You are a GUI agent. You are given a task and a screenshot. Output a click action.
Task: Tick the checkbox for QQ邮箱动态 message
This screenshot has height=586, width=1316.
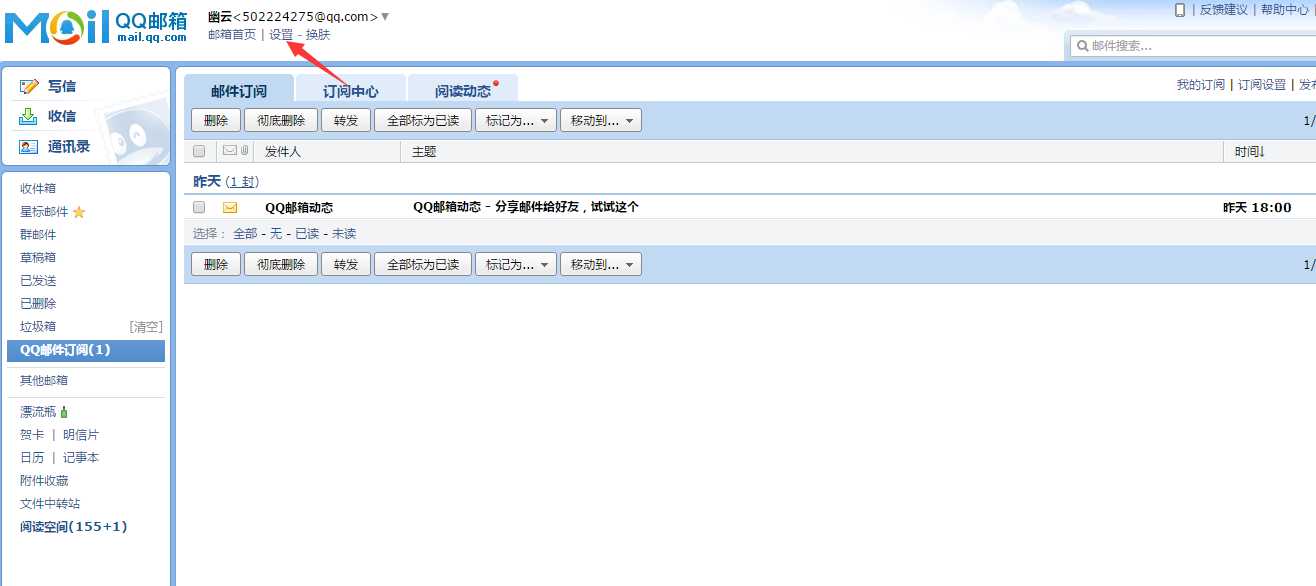point(199,208)
